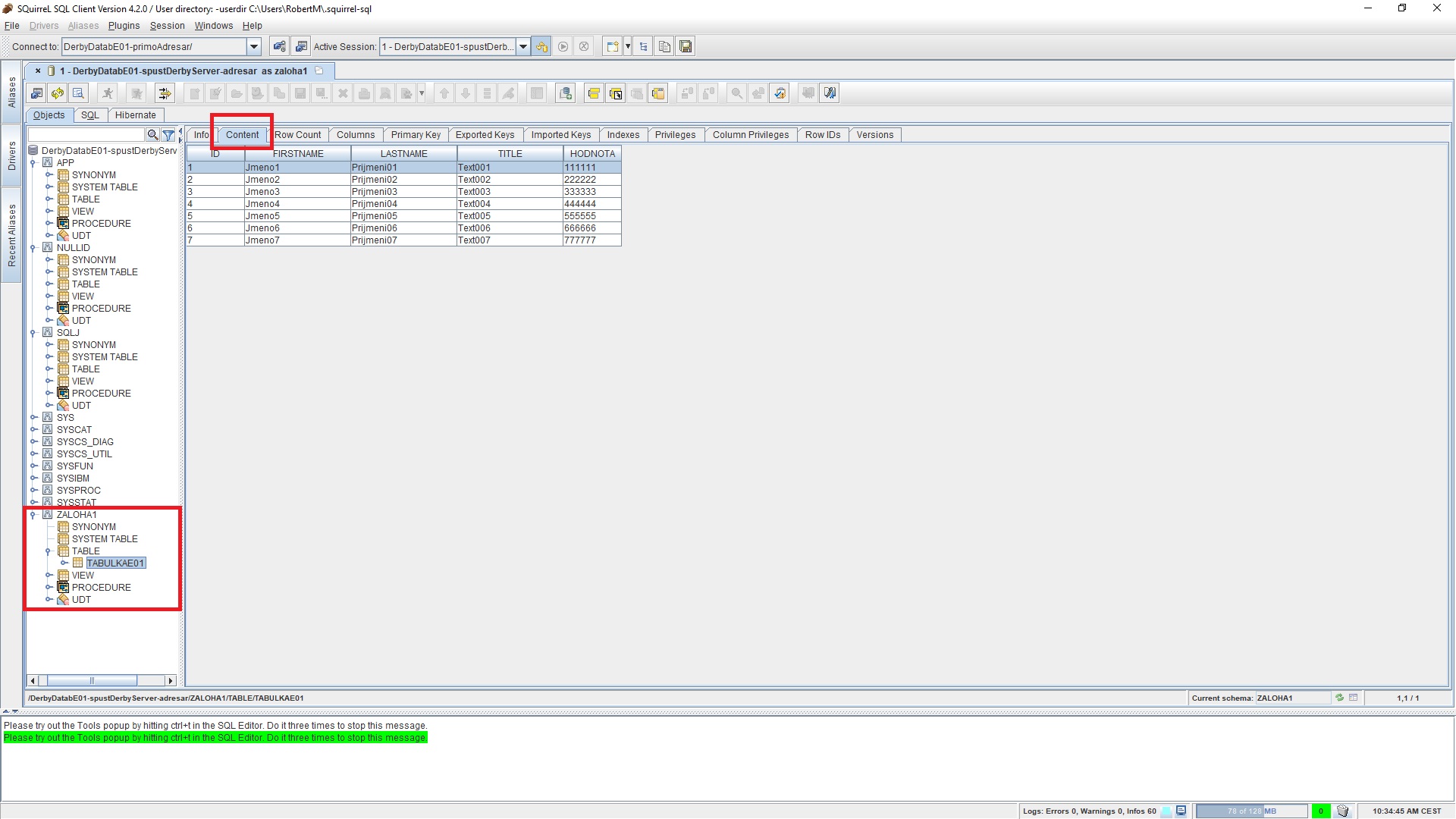Expand the ZALOHA1 schema node
Image resolution: width=1456 pixels, height=819 pixels.
point(33,513)
